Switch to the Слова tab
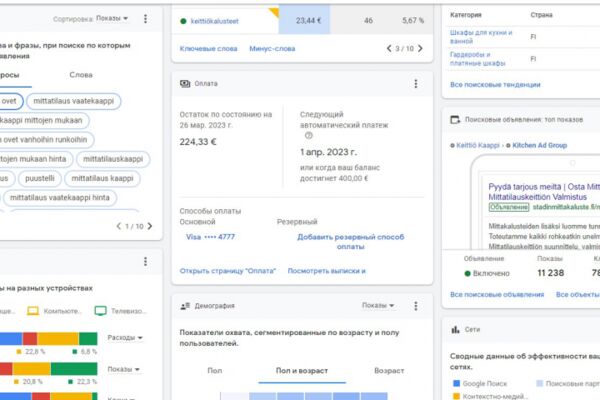600x400 pixels. click(x=81, y=75)
